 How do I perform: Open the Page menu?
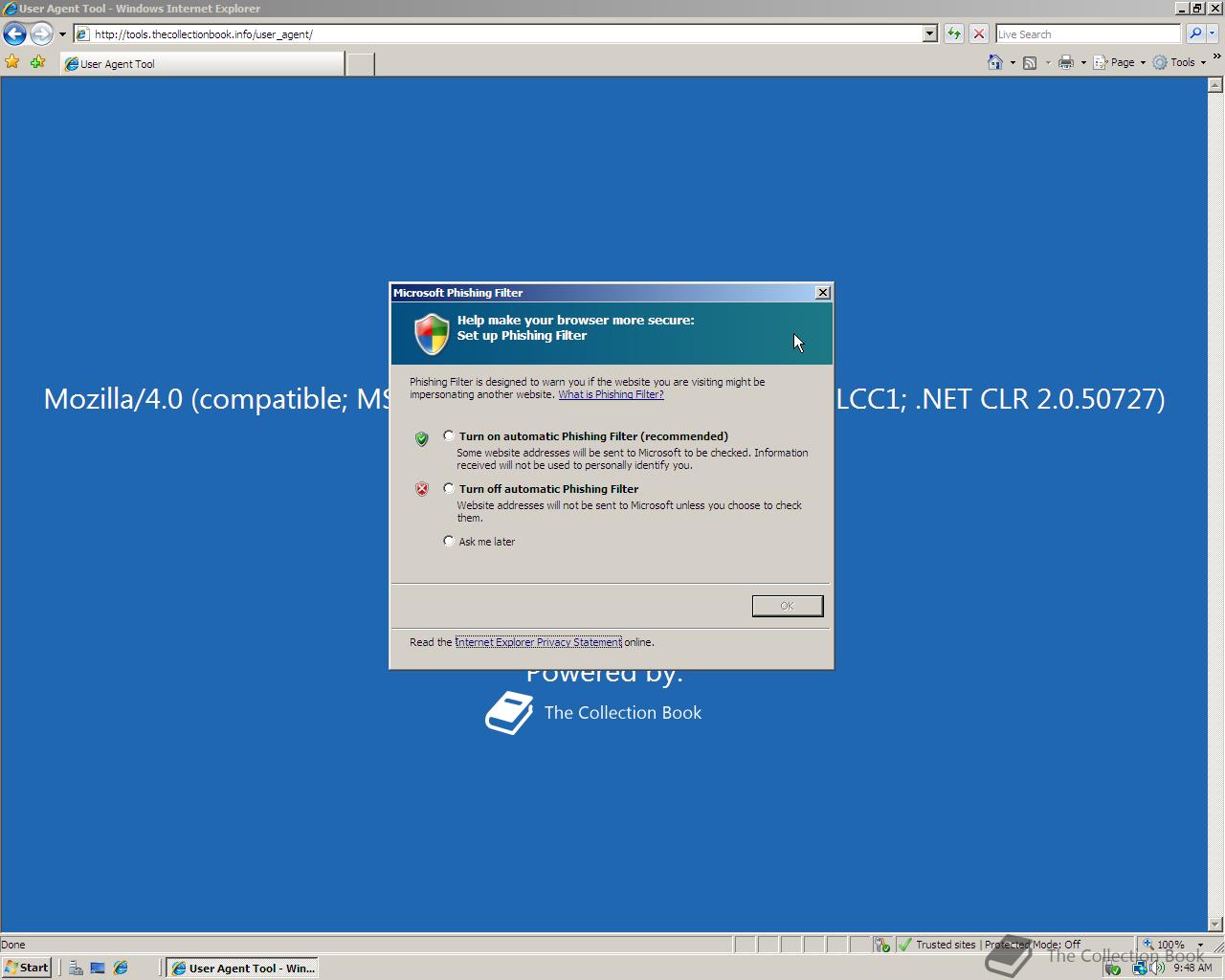(x=1119, y=62)
